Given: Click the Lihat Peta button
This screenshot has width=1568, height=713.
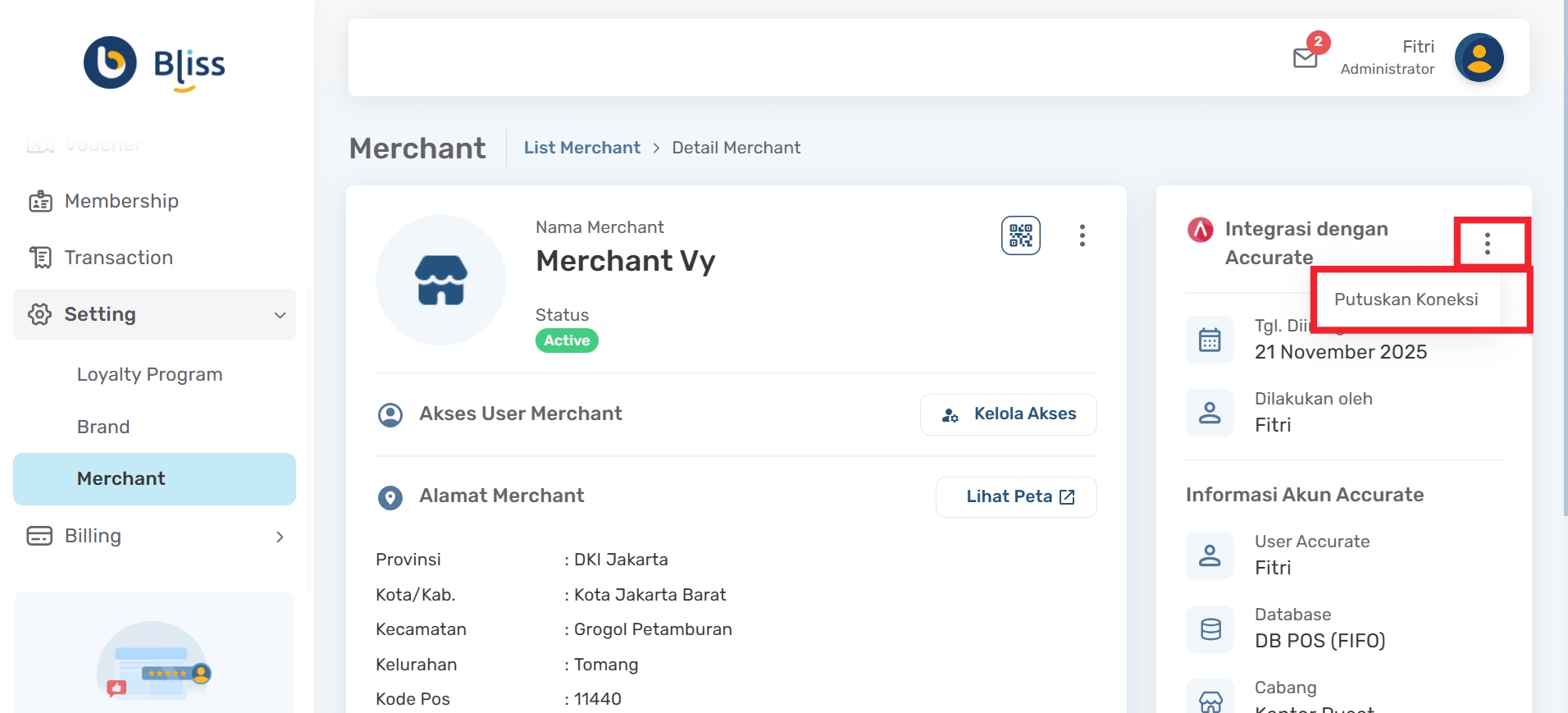Looking at the screenshot, I should click(1016, 497).
